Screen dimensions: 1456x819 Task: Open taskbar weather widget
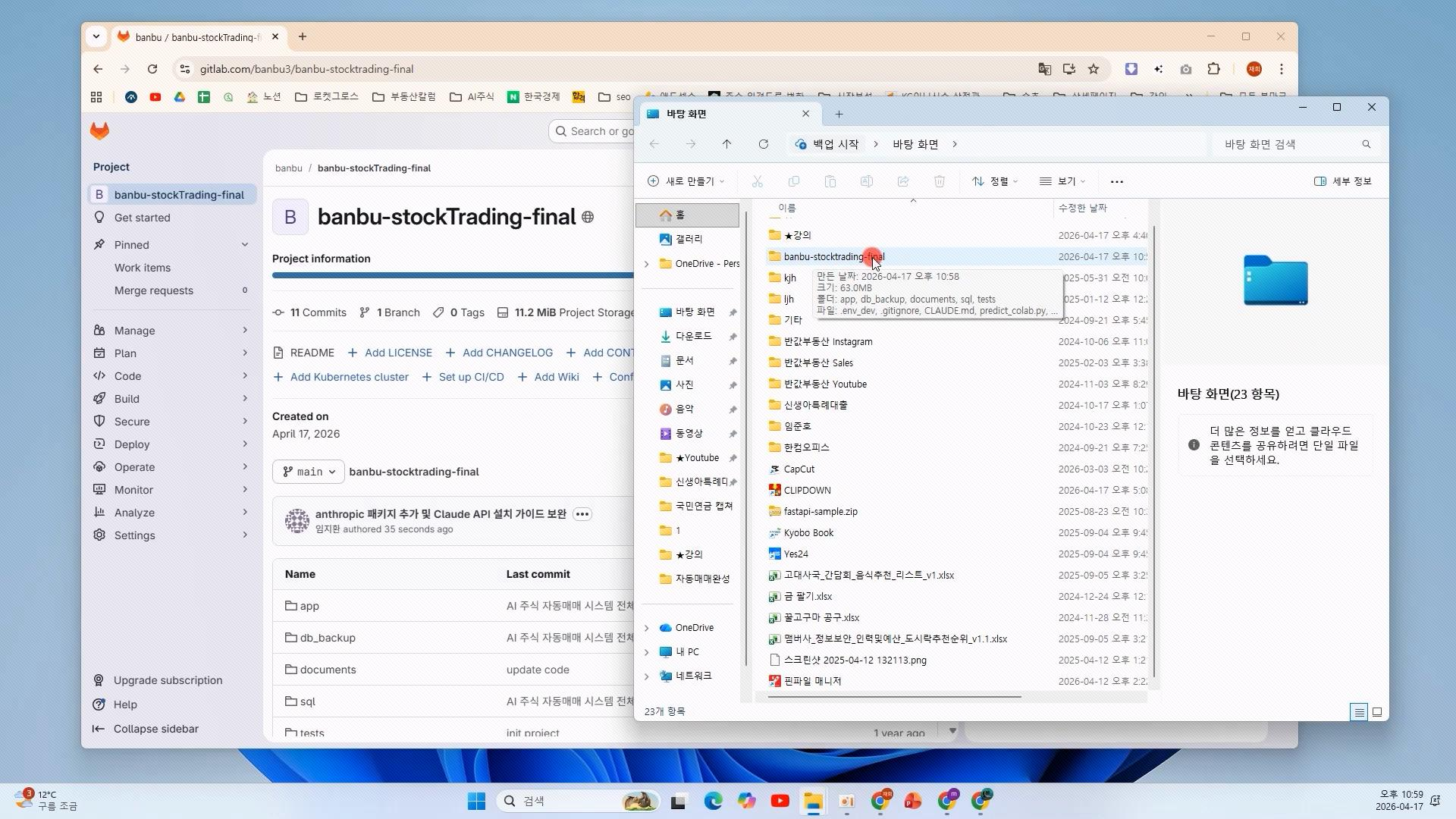click(x=45, y=800)
